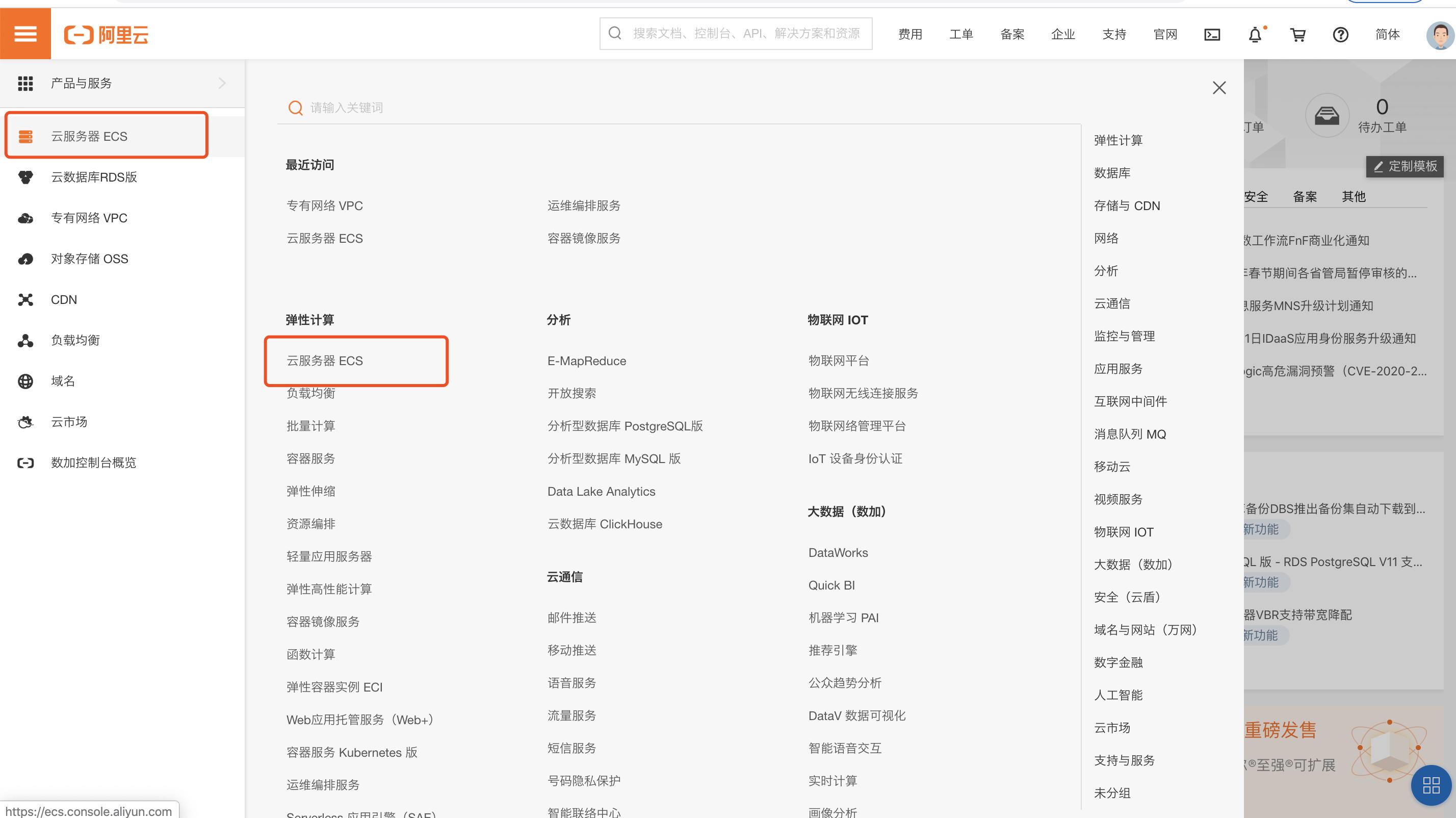Expand the 产品与服务 chevron
Viewport: 1456px width, 818px height.
coord(222,83)
